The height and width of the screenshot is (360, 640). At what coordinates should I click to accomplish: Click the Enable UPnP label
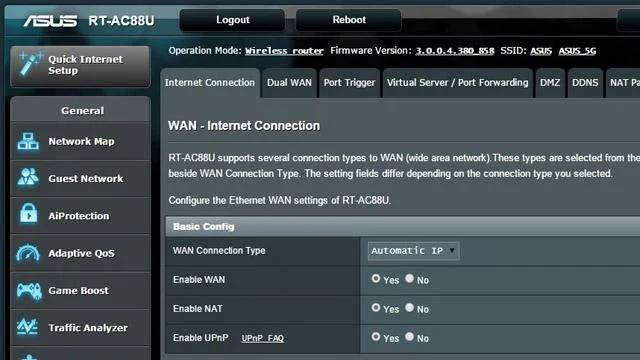(x=200, y=338)
